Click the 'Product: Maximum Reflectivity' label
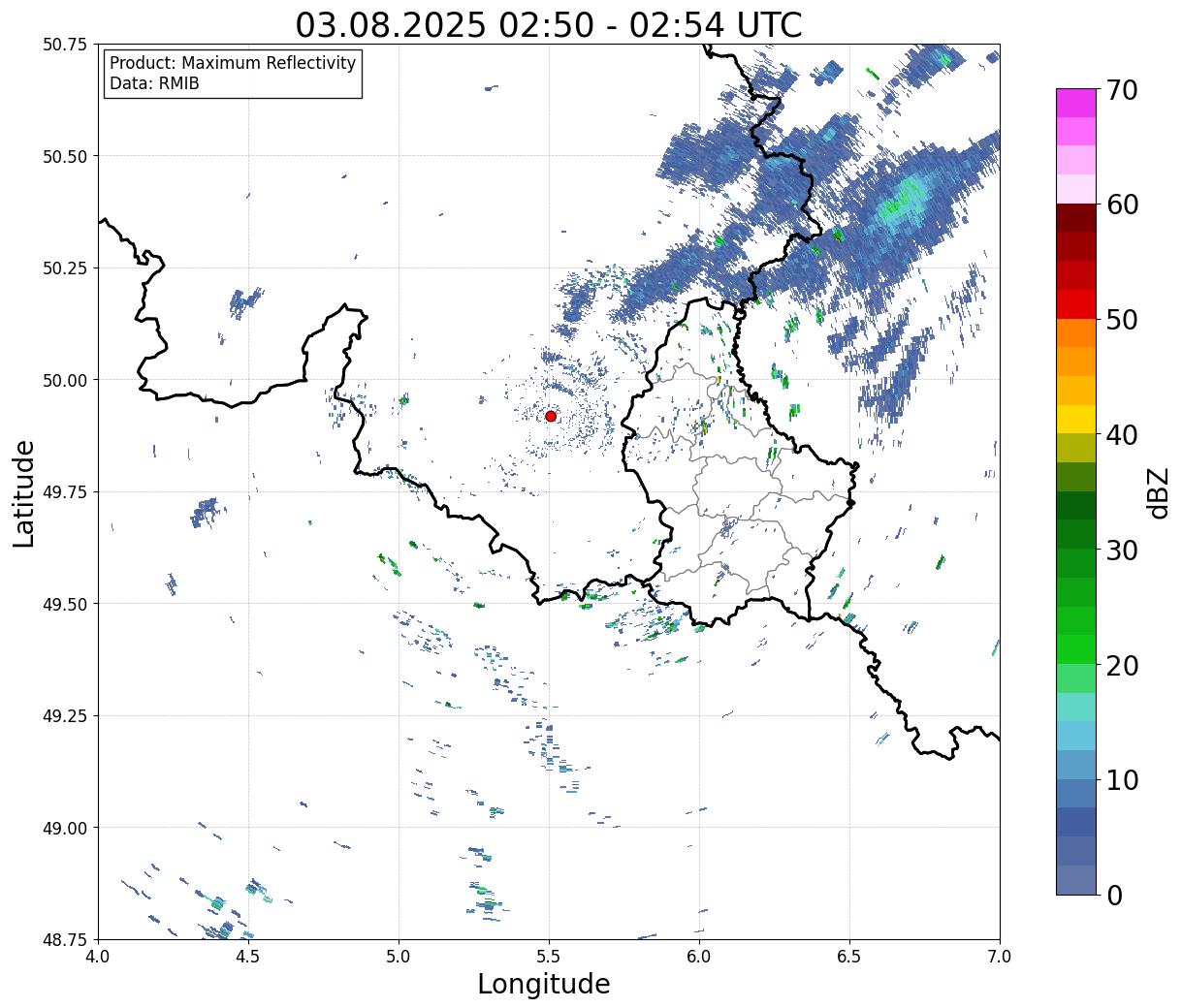Image resolution: width=1182 pixels, height=1008 pixels. [x=233, y=63]
